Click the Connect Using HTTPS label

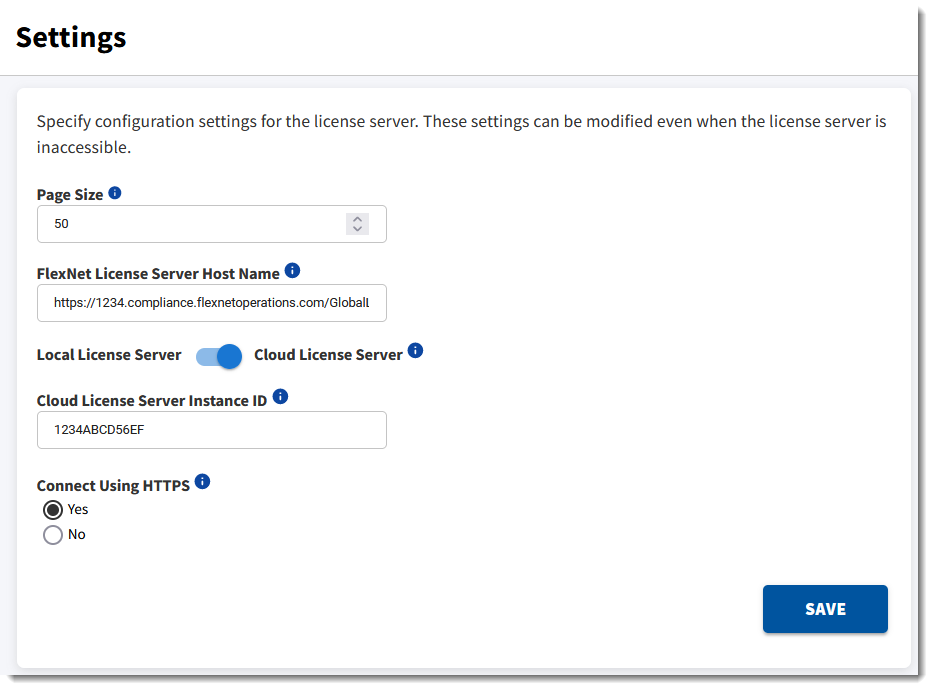tap(113, 486)
